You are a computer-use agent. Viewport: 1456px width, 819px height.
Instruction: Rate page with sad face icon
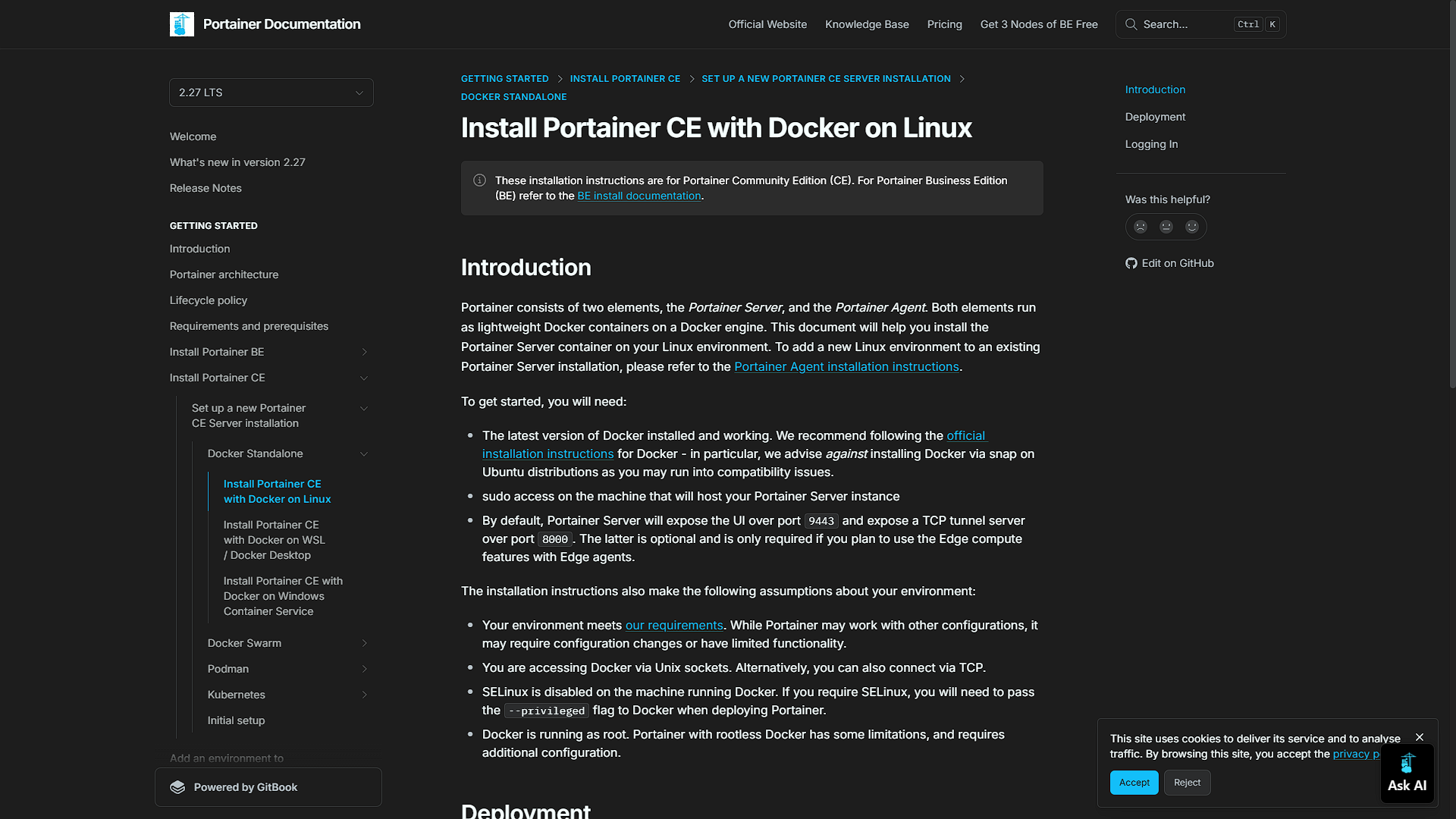click(x=1141, y=227)
